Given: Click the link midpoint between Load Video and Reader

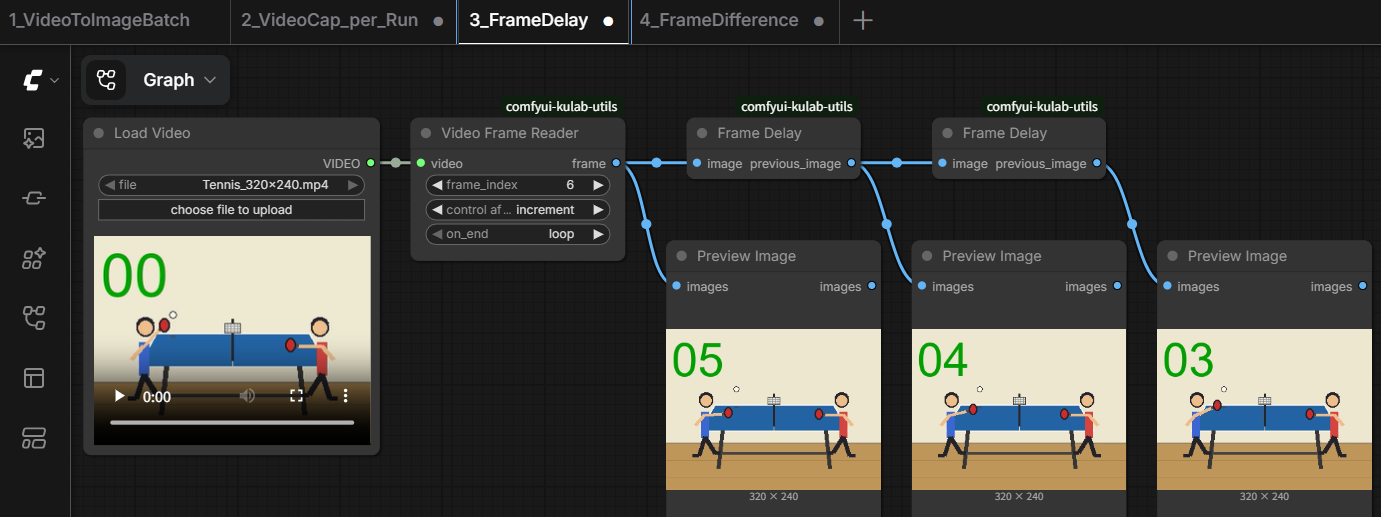Looking at the screenshot, I should [x=396, y=163].
